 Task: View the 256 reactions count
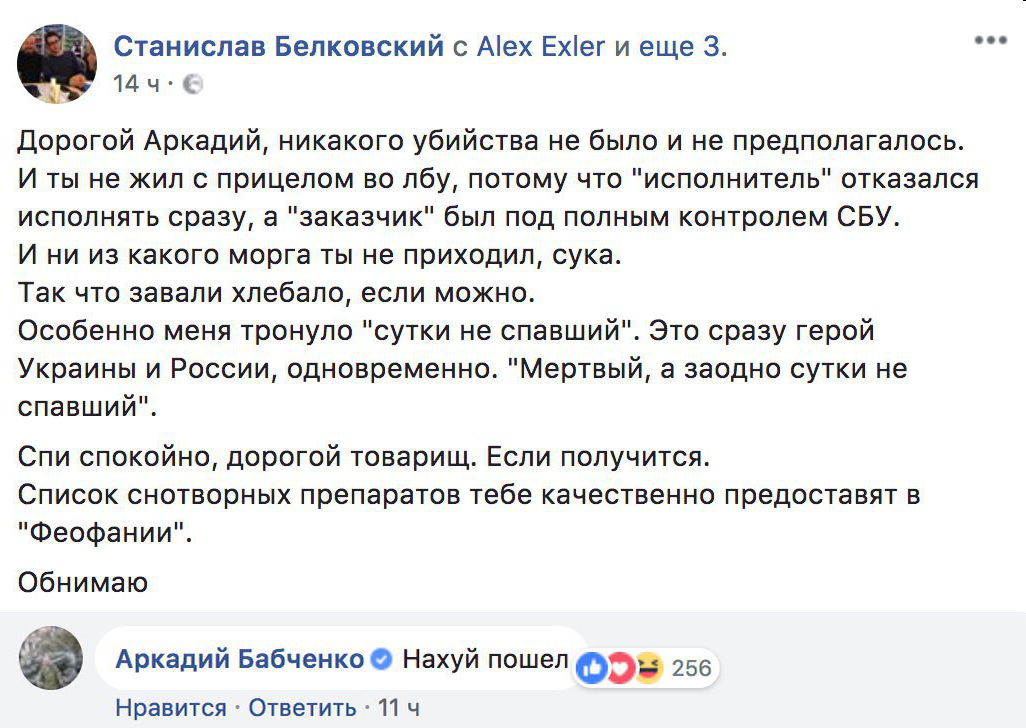(x=692, y=668)
